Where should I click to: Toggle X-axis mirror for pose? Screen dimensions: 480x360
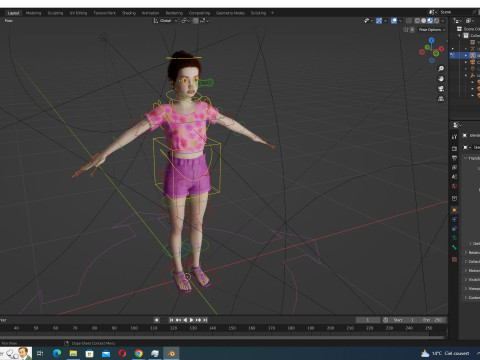(x=412, y=30)
